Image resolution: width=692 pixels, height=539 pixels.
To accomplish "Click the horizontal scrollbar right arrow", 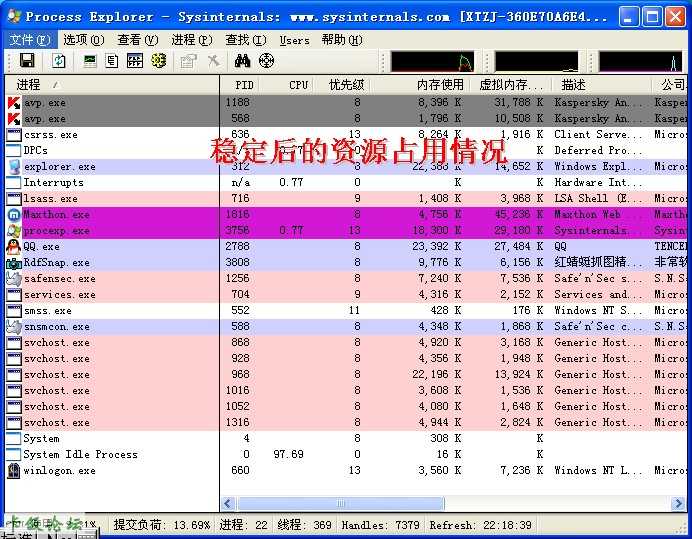I will pyautogui.click(x=678, y=503).
